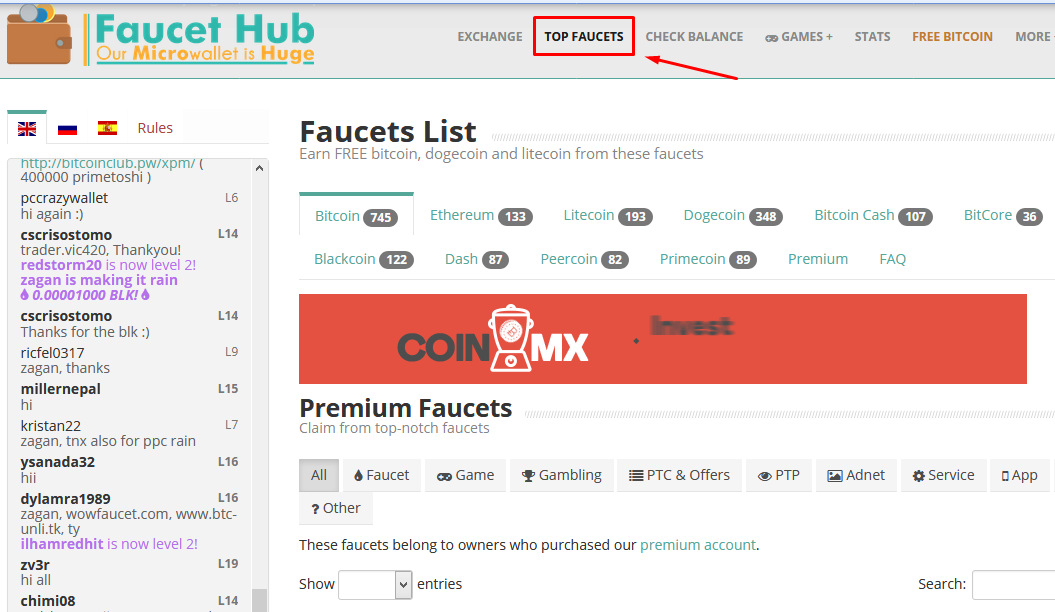Switch to the Bitcoin Cash tab
The width and height of the screenshot is (1055, 612).
pyautogui.click(x=873, y=215)
